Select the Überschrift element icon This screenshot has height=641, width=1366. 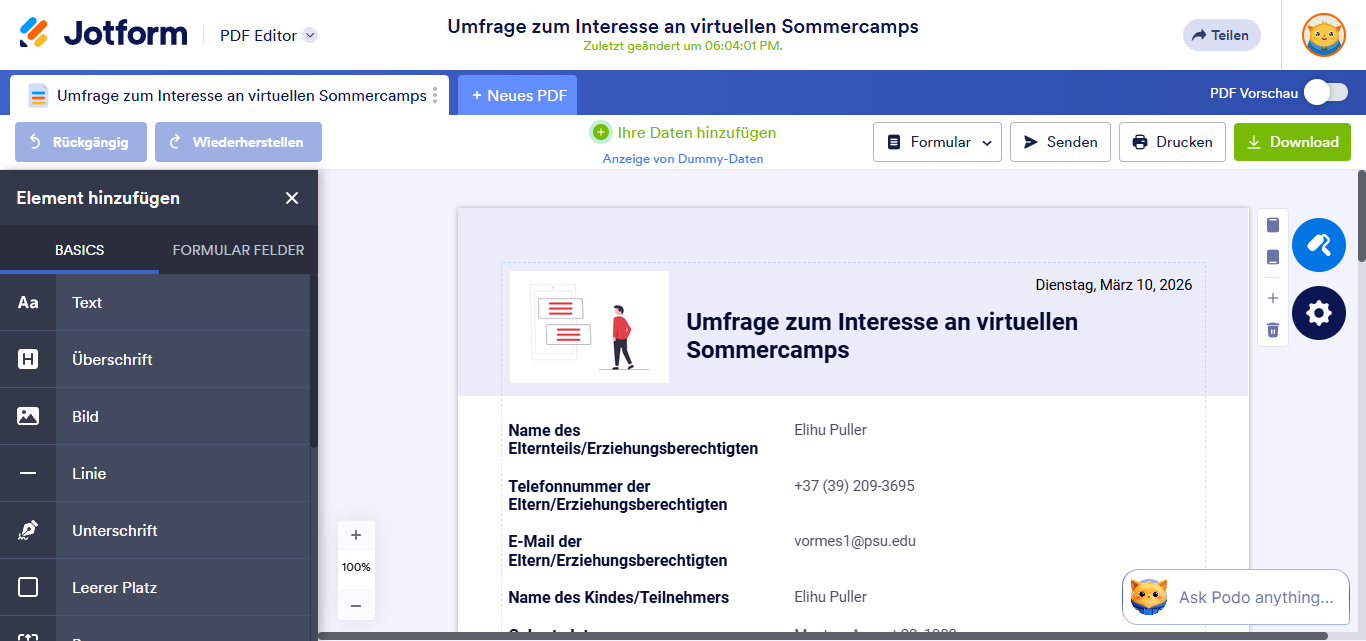point(27,359)
